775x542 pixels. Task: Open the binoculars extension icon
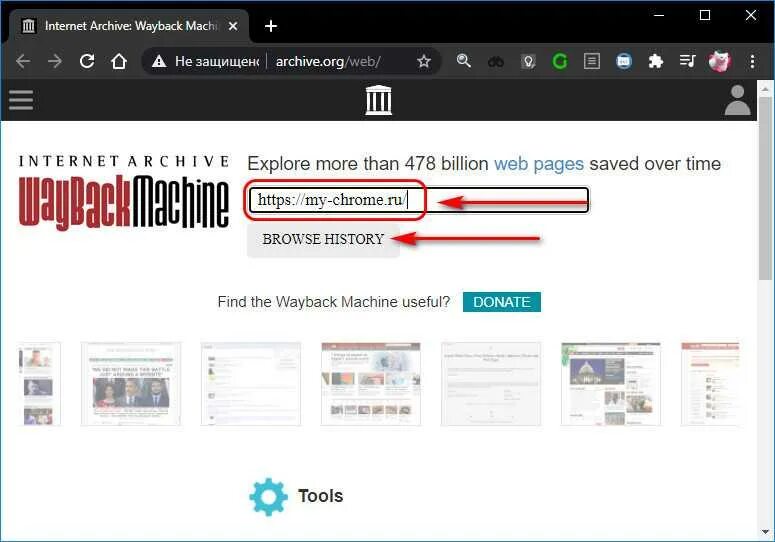pyautogui.click(x=496, y=62)
